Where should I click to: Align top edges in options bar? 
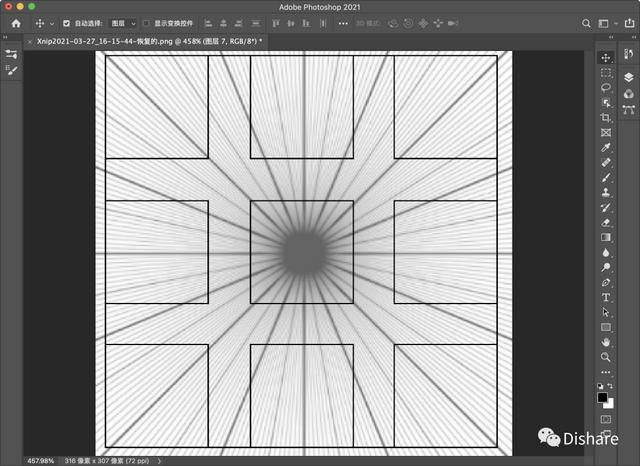(276, 24)
